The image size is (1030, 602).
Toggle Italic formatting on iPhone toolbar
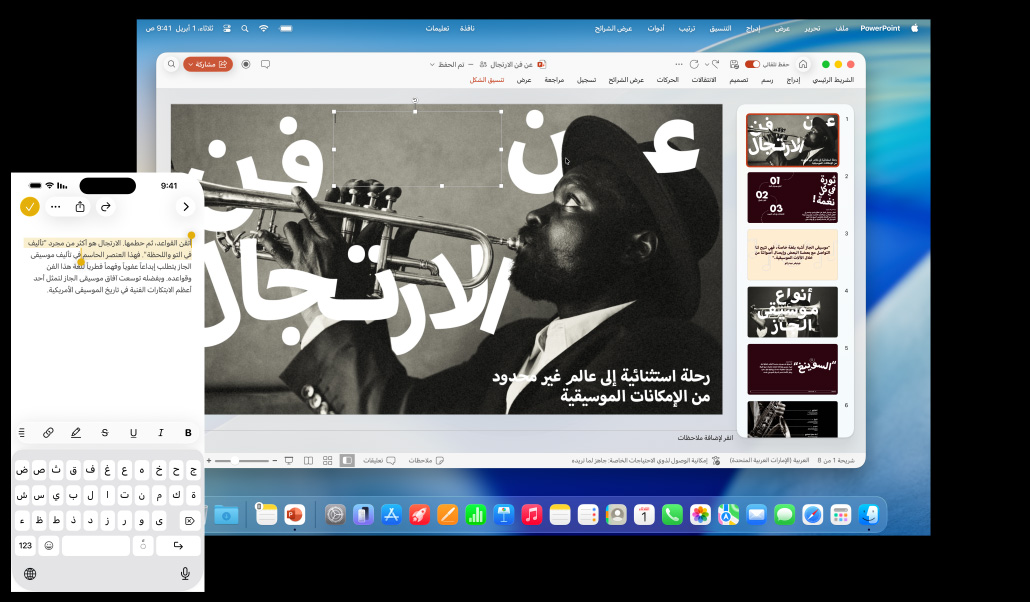coord(160,433)
